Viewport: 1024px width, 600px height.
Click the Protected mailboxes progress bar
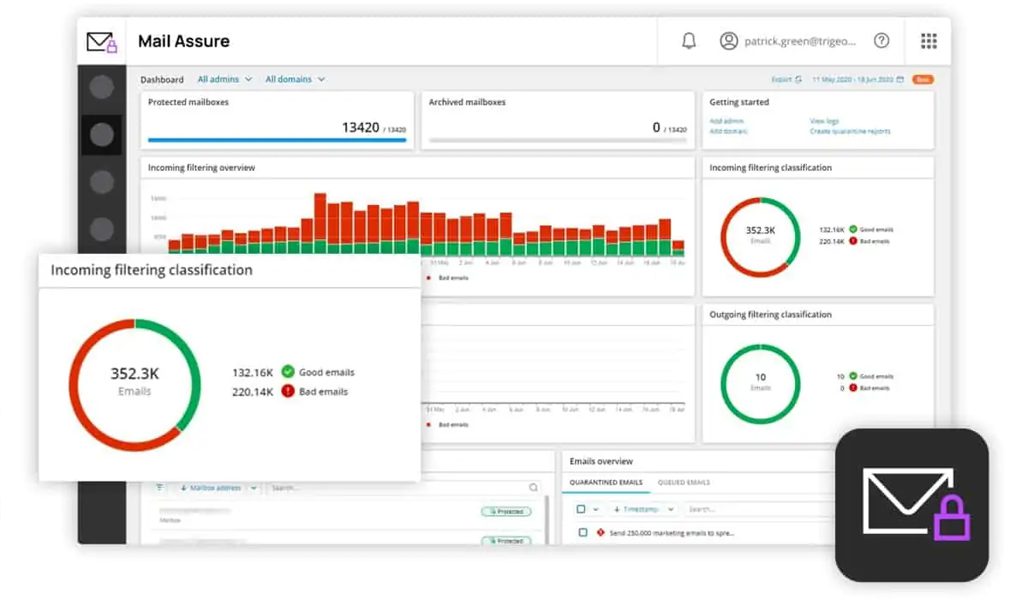click(x=277, y=140)
